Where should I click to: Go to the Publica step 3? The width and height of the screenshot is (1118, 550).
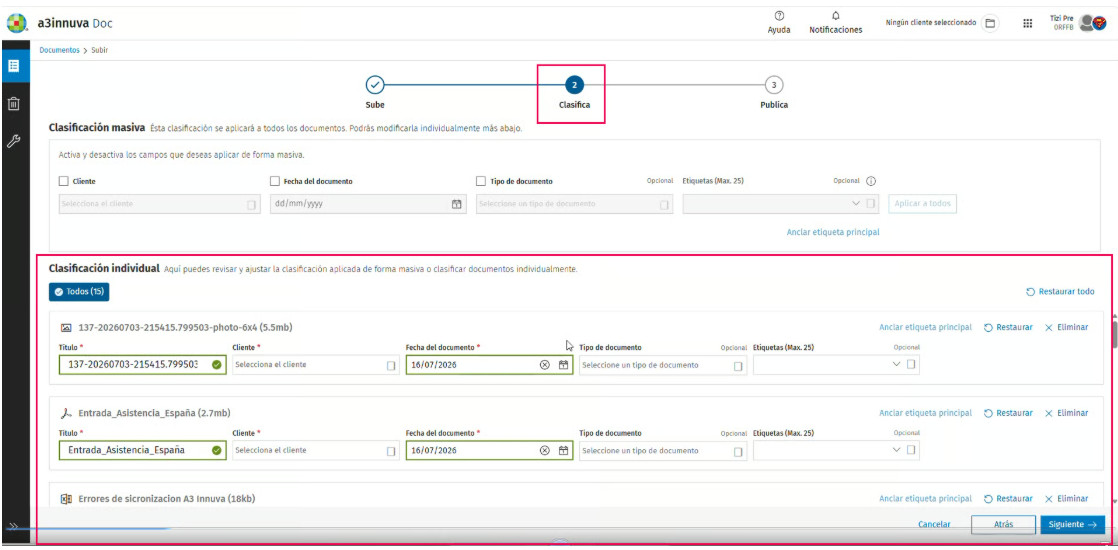(x=774, y=85)
